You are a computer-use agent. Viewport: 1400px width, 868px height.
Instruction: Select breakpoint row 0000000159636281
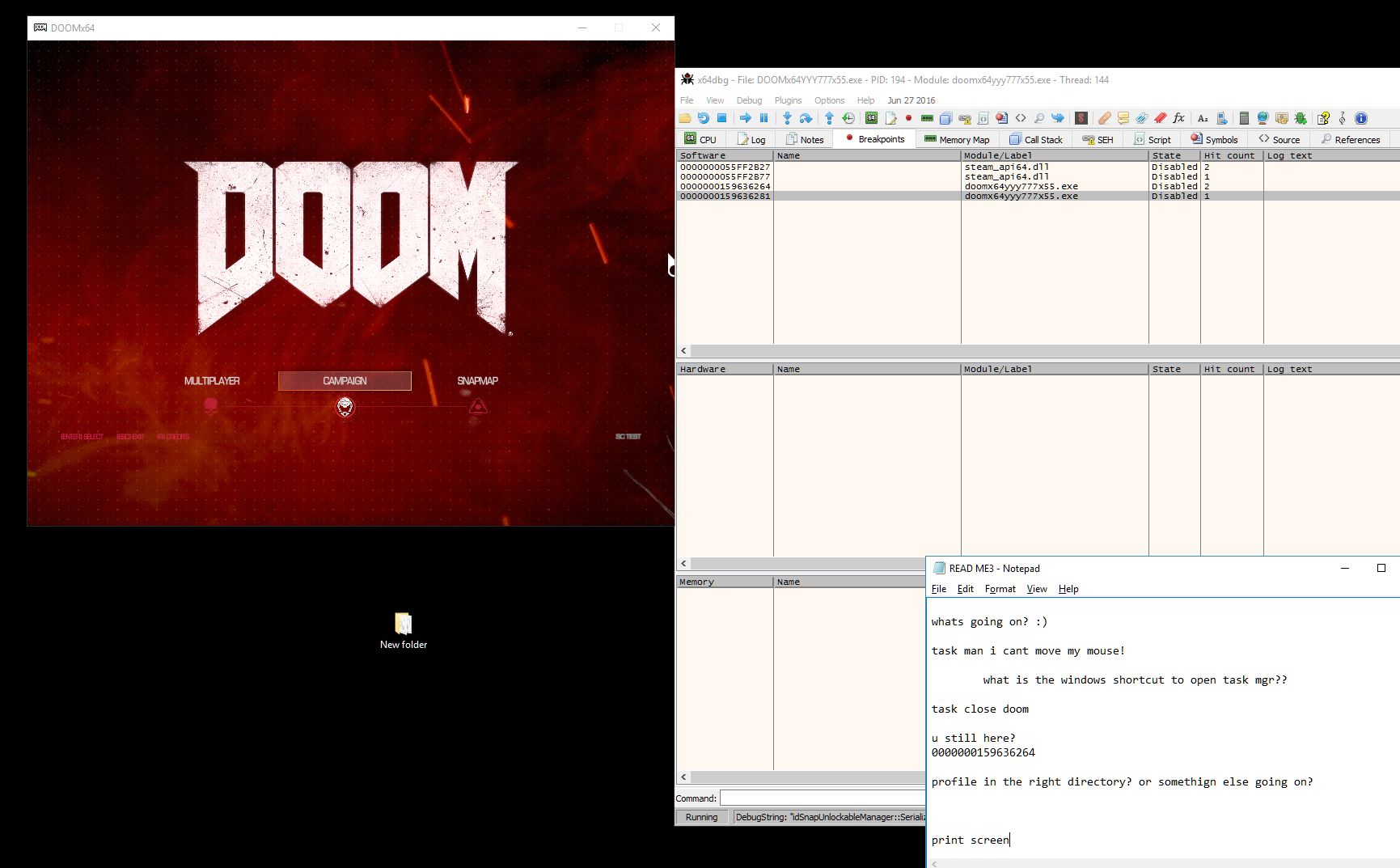pos(1038,196)
